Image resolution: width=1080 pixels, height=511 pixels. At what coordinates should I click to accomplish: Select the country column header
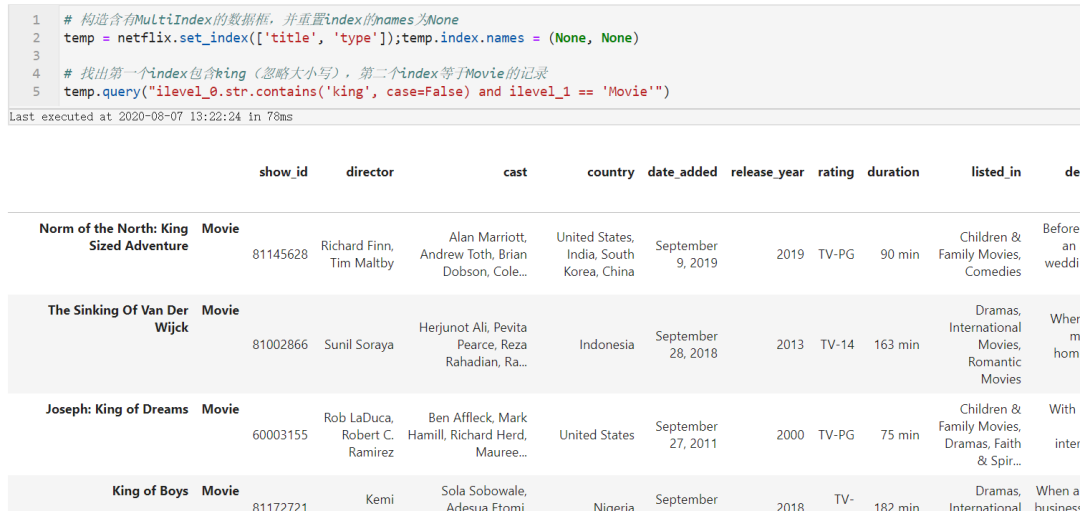click(610, 172)
